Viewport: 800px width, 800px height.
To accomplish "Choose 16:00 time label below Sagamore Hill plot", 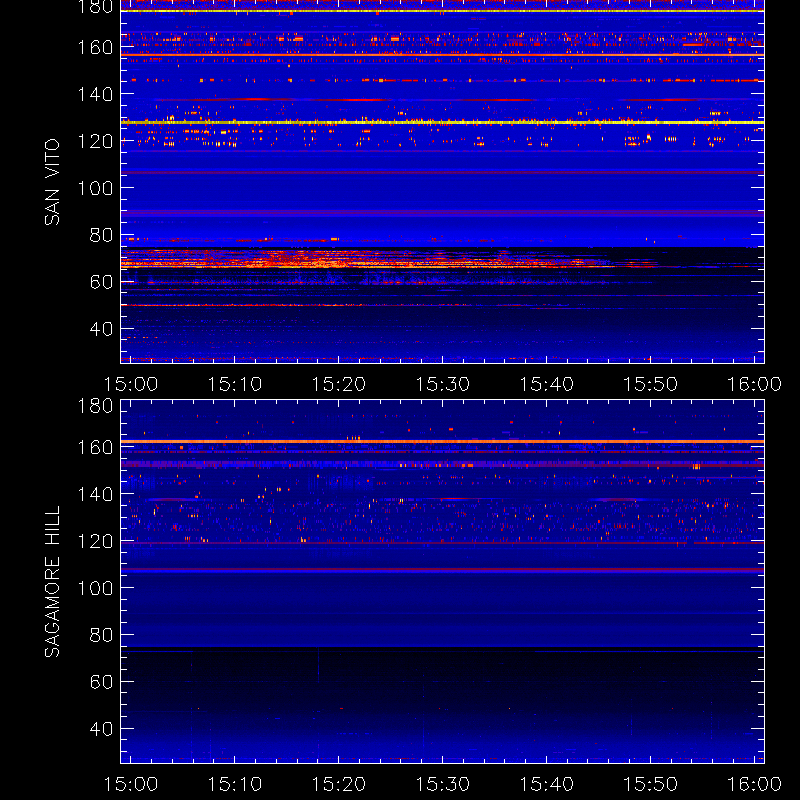I will [x=755, y=784].
